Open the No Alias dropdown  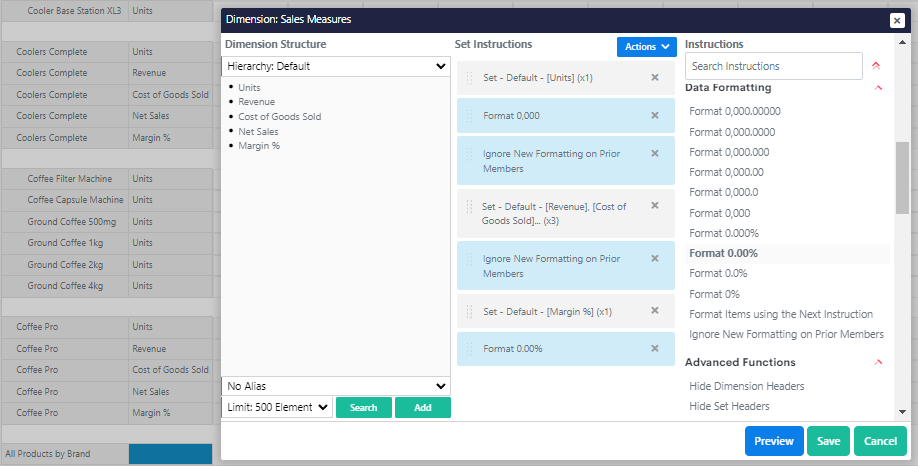coord(336,386)
